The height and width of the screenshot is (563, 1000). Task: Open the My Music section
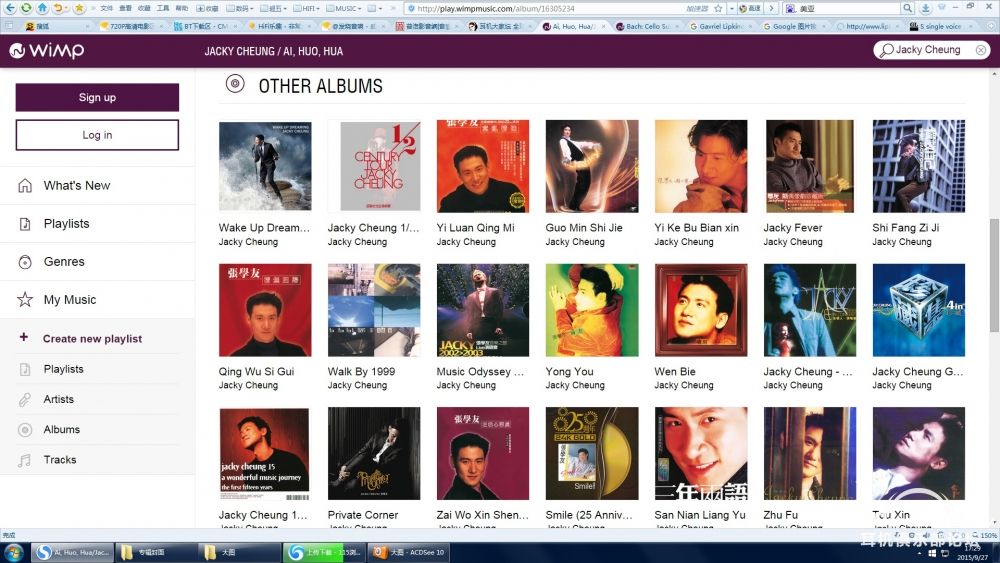click(97, 300)
